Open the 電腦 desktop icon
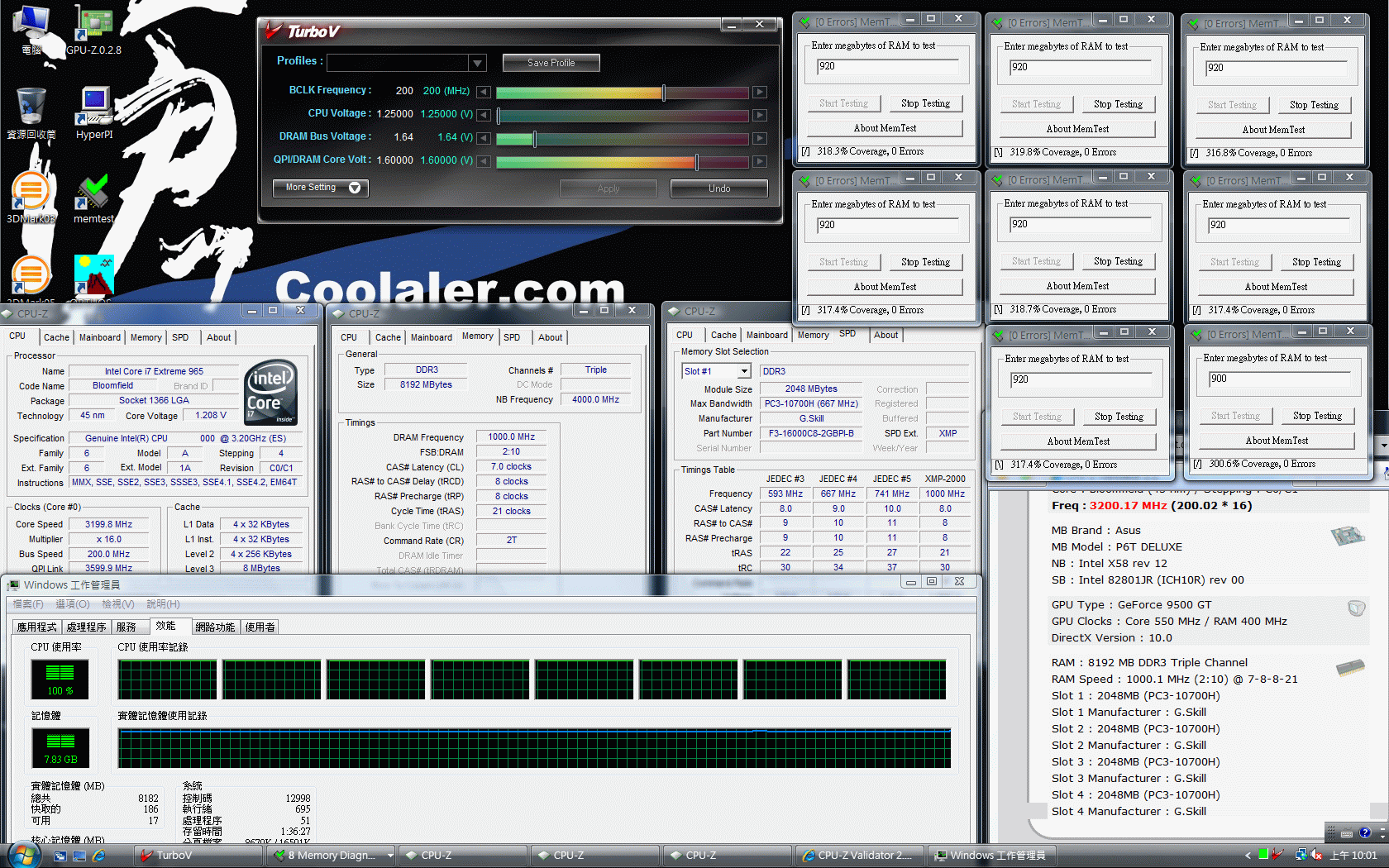Screen dimensions: 1389x868 [x=31, y=29]
